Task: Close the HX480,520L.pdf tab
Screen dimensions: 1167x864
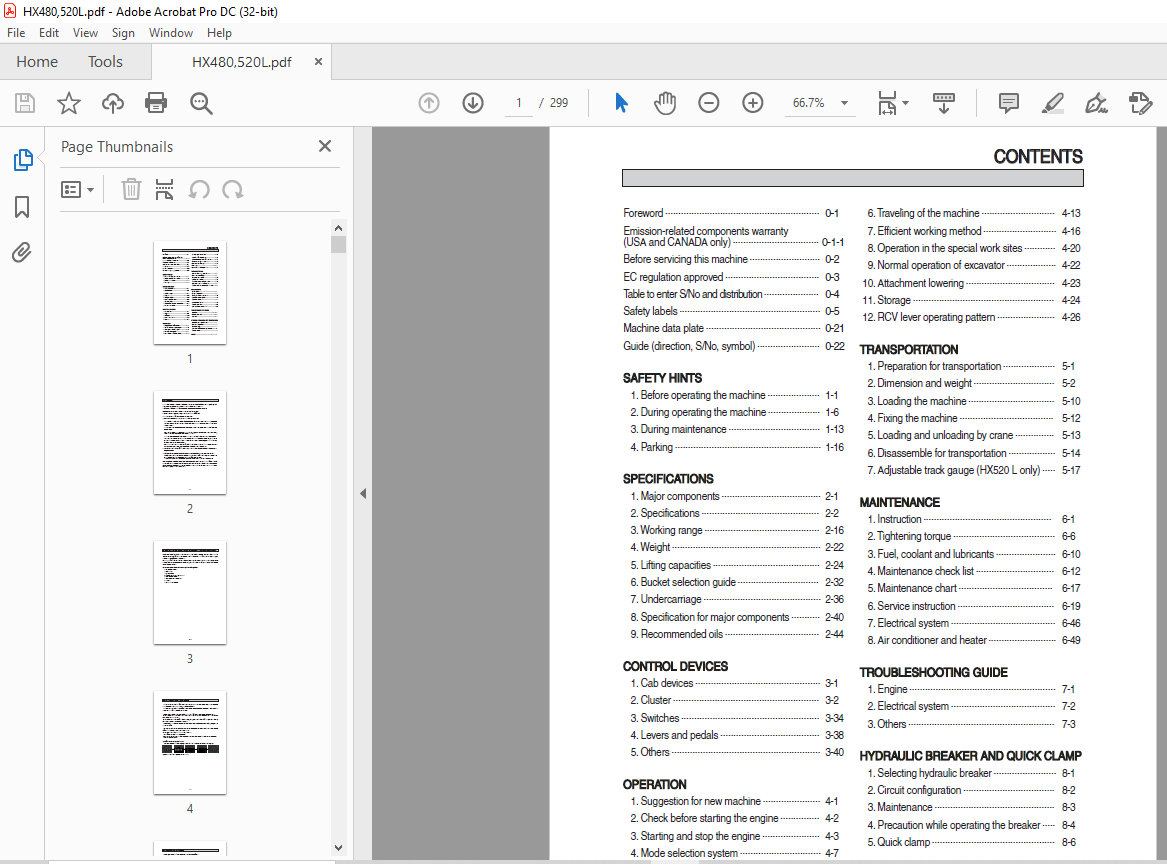Action: coord(319,62)
